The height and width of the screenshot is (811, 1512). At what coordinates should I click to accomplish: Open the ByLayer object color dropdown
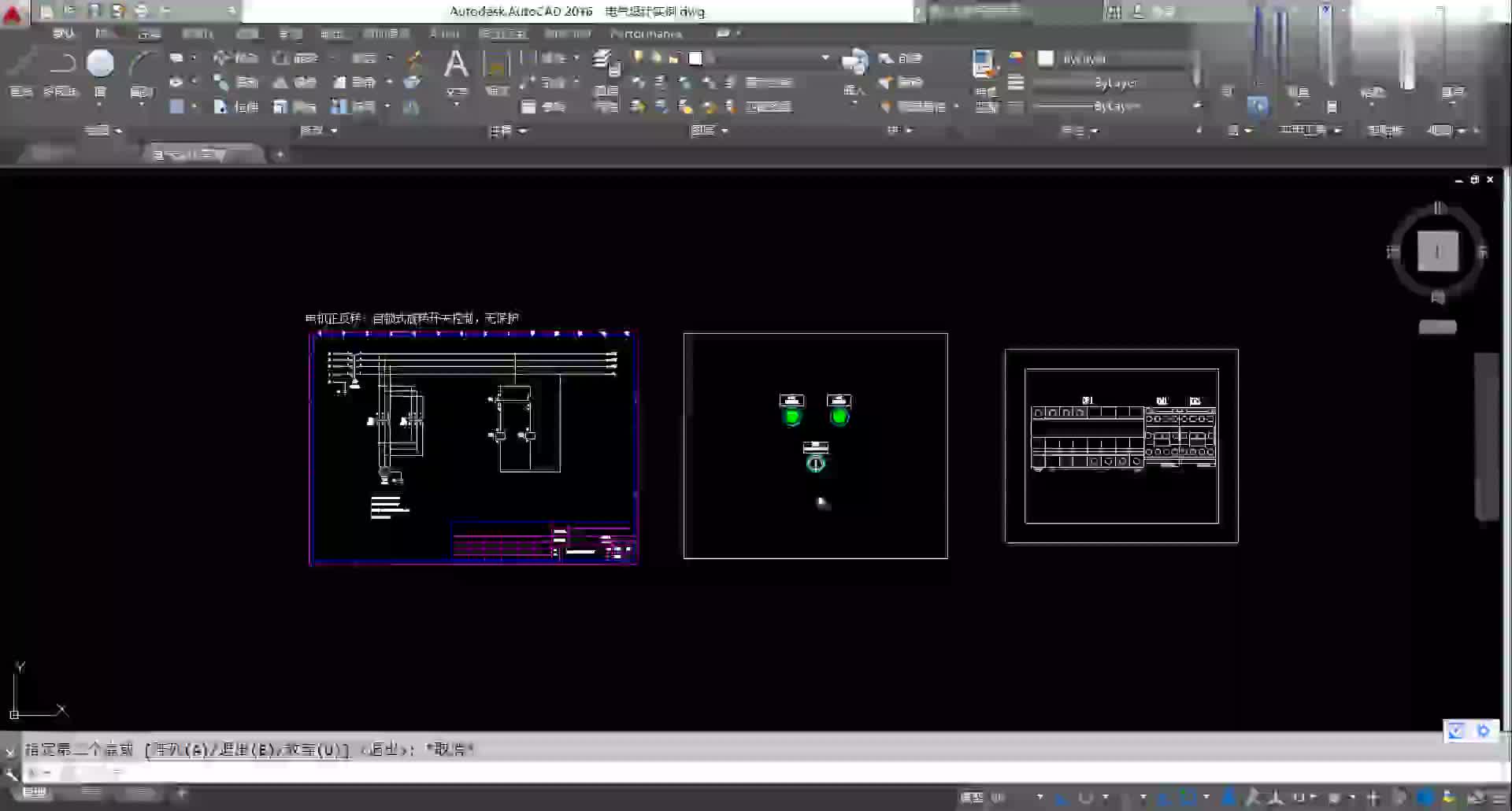click(x=1117, y=59)
